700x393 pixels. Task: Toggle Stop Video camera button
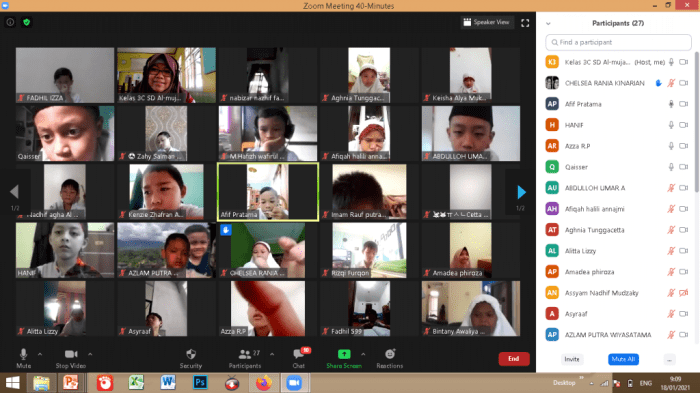(71, 354)
